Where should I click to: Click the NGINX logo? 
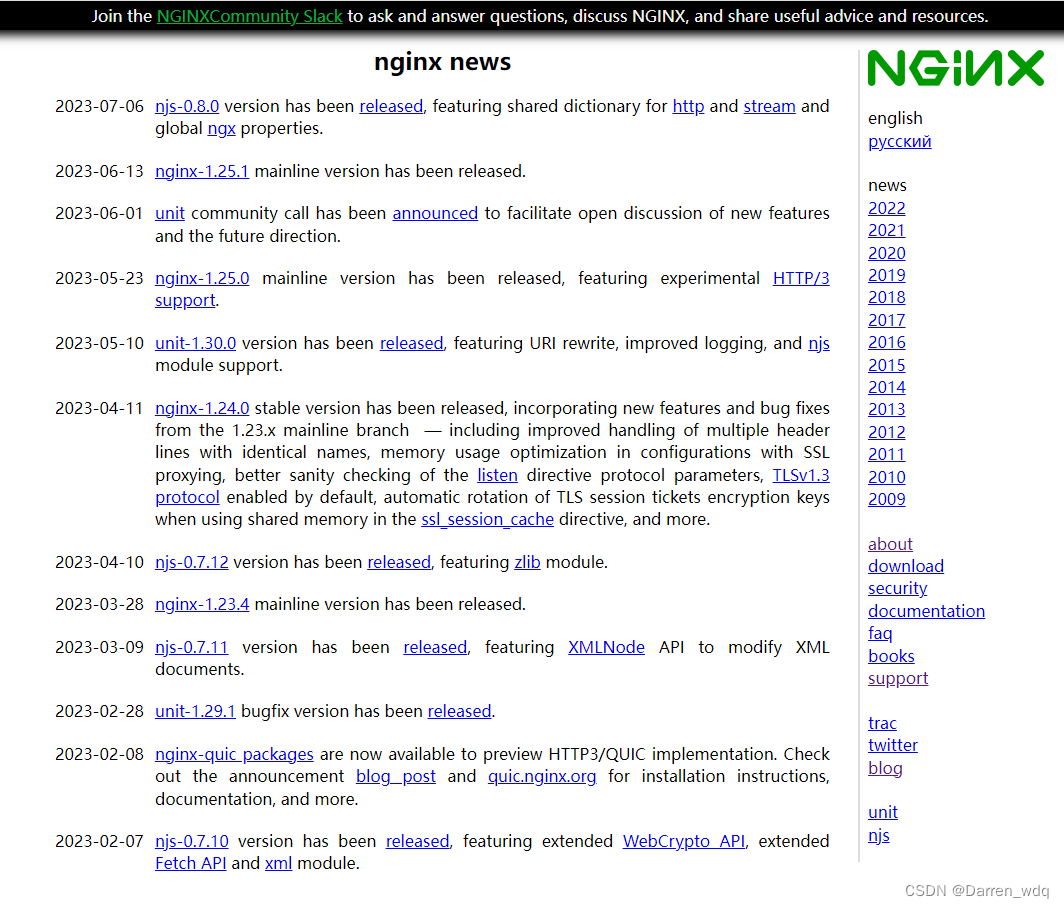tap(955, 68)
